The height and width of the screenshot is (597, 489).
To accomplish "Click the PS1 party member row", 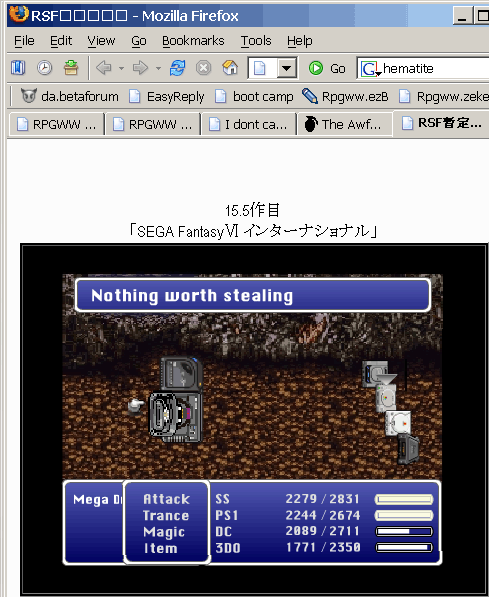I will tap(324, 516).
